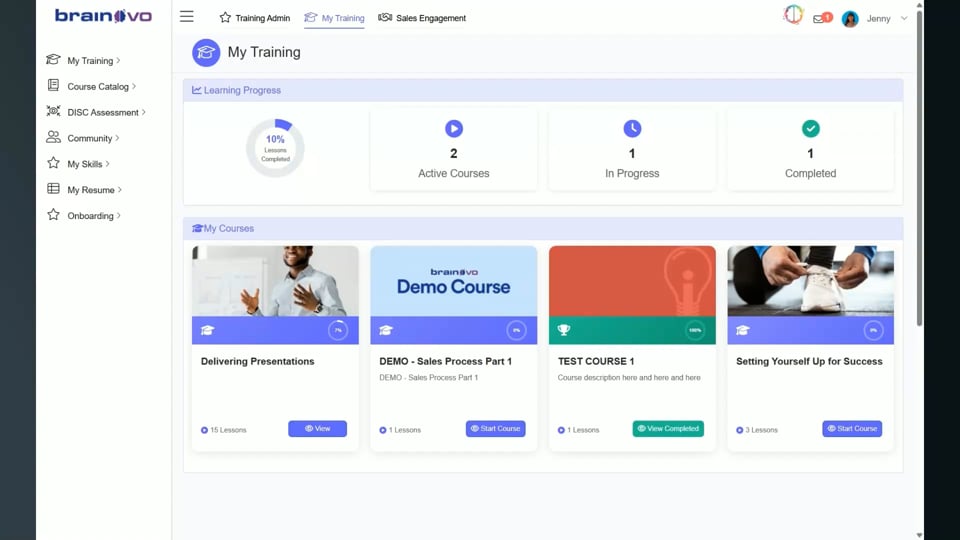Click the My Skills star icon
This screenshot has height=540, width=960.
pos(53,163)
